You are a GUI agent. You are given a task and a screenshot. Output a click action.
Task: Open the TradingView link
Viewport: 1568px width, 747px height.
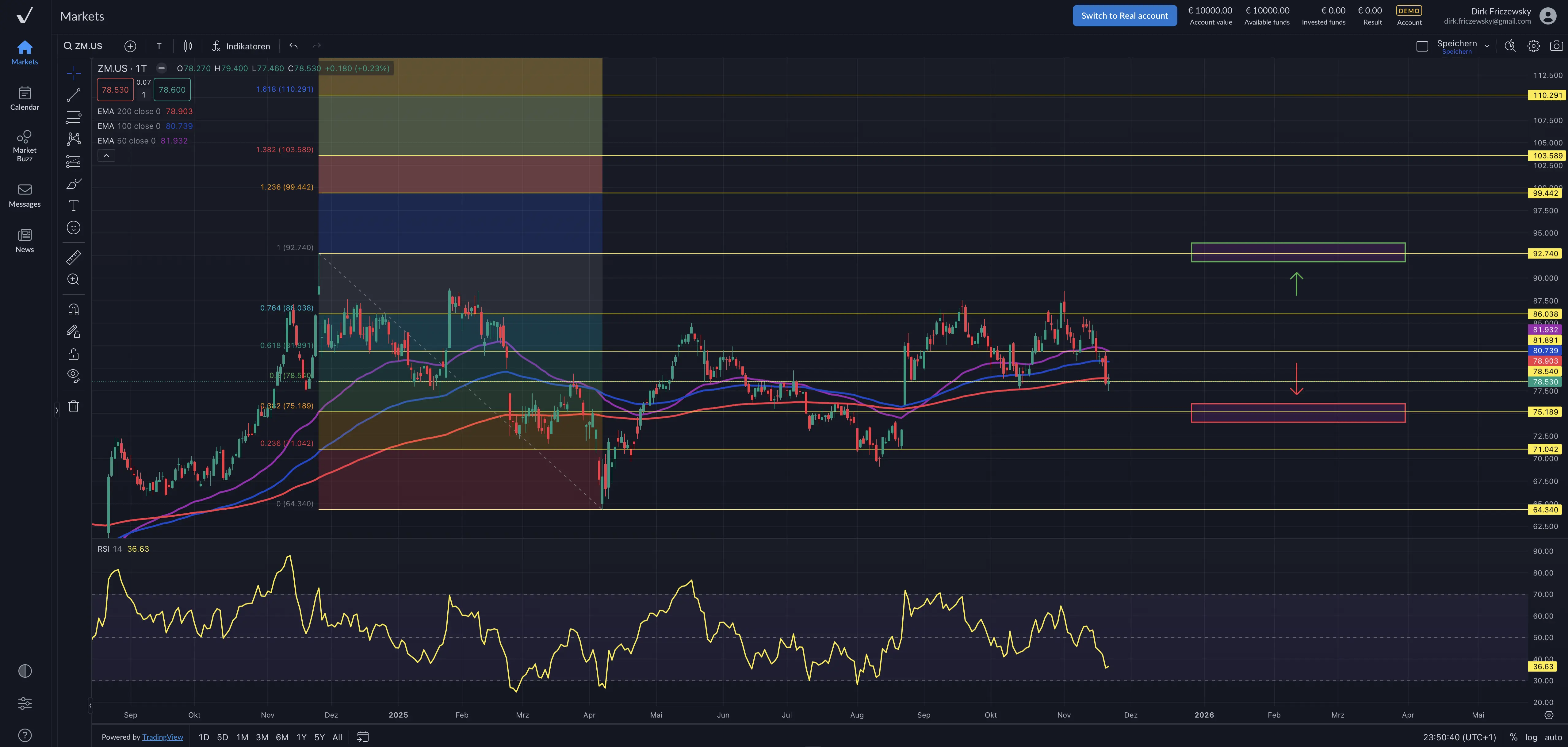(x=163, y=737)
